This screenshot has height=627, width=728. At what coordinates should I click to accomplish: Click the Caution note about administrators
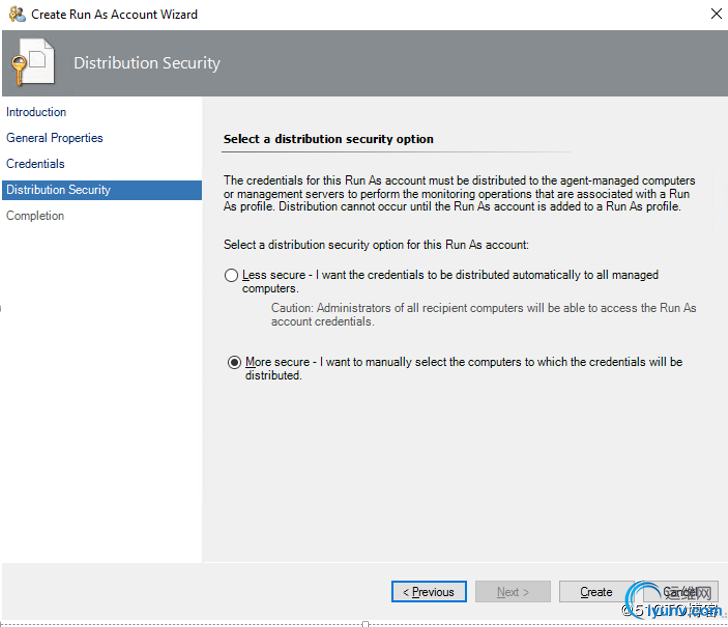click(x=483, y=315)
